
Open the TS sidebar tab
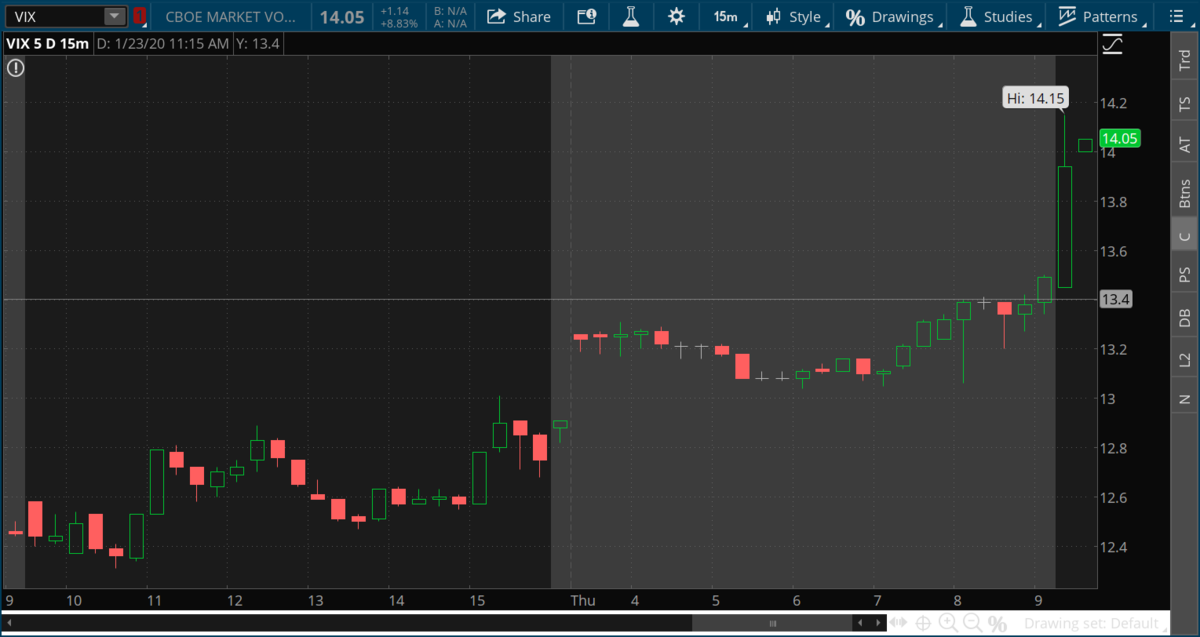click(x=1185, y=103)
